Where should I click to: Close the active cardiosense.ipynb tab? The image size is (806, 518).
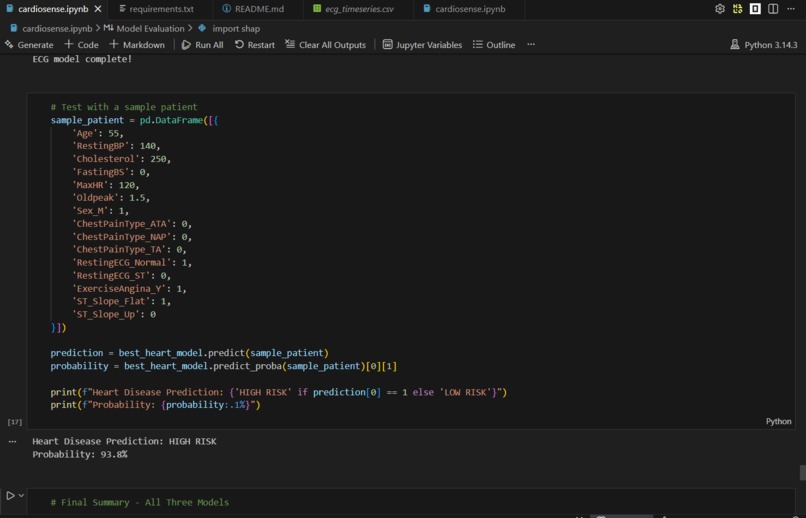click(98, 9)
